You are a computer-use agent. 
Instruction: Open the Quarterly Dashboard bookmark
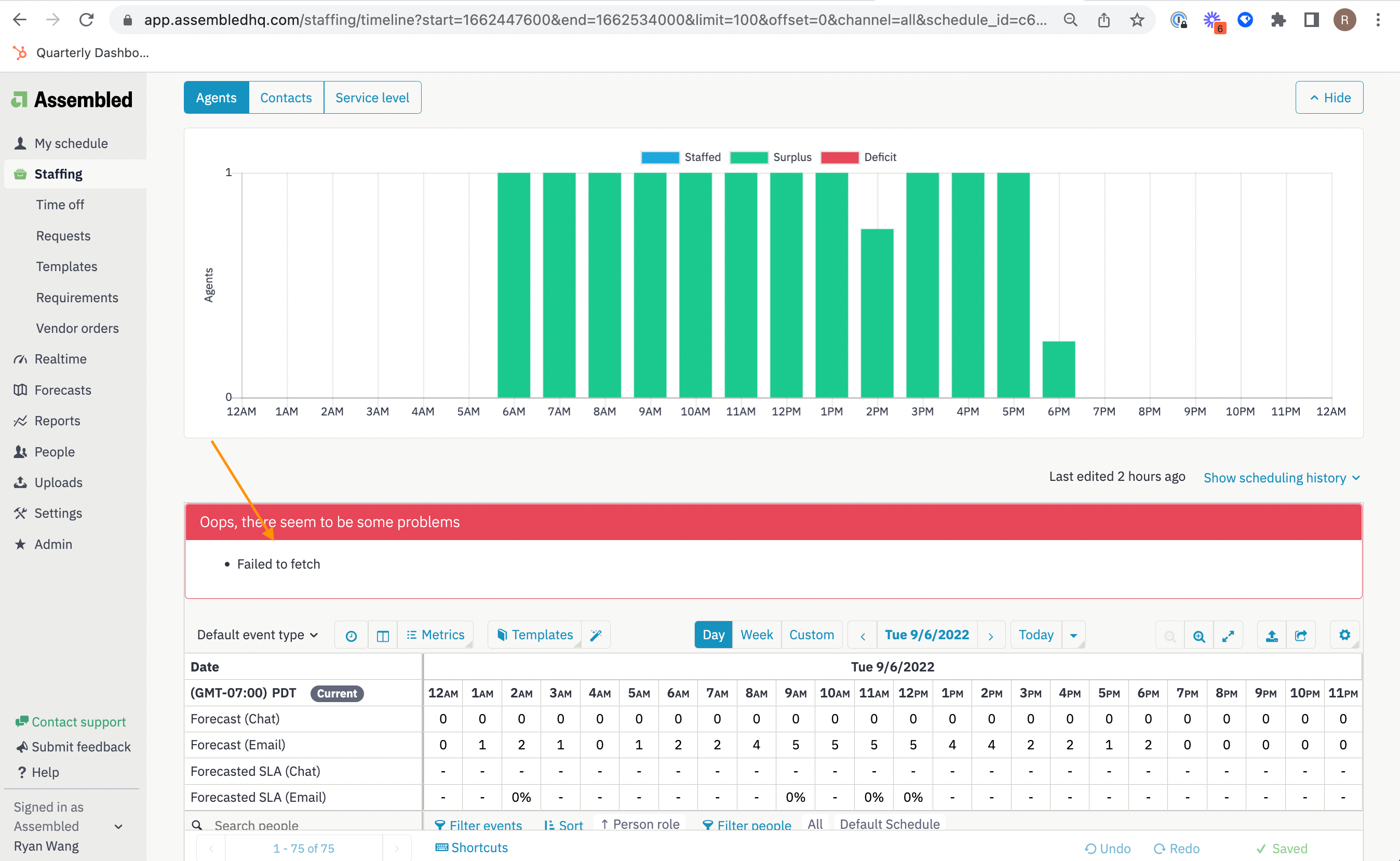pyautogui.click(x=81, y=52)
